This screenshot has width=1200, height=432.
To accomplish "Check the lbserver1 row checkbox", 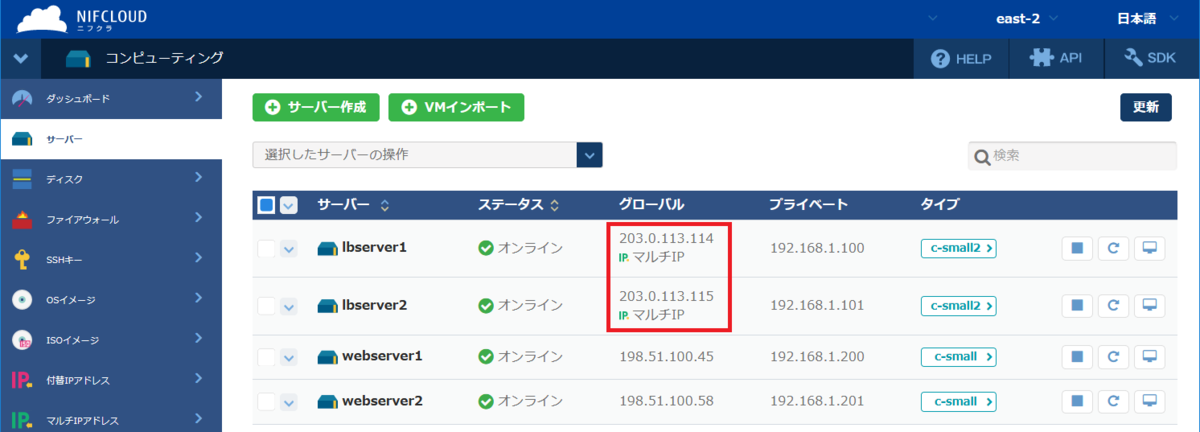I will pos(266,249).
